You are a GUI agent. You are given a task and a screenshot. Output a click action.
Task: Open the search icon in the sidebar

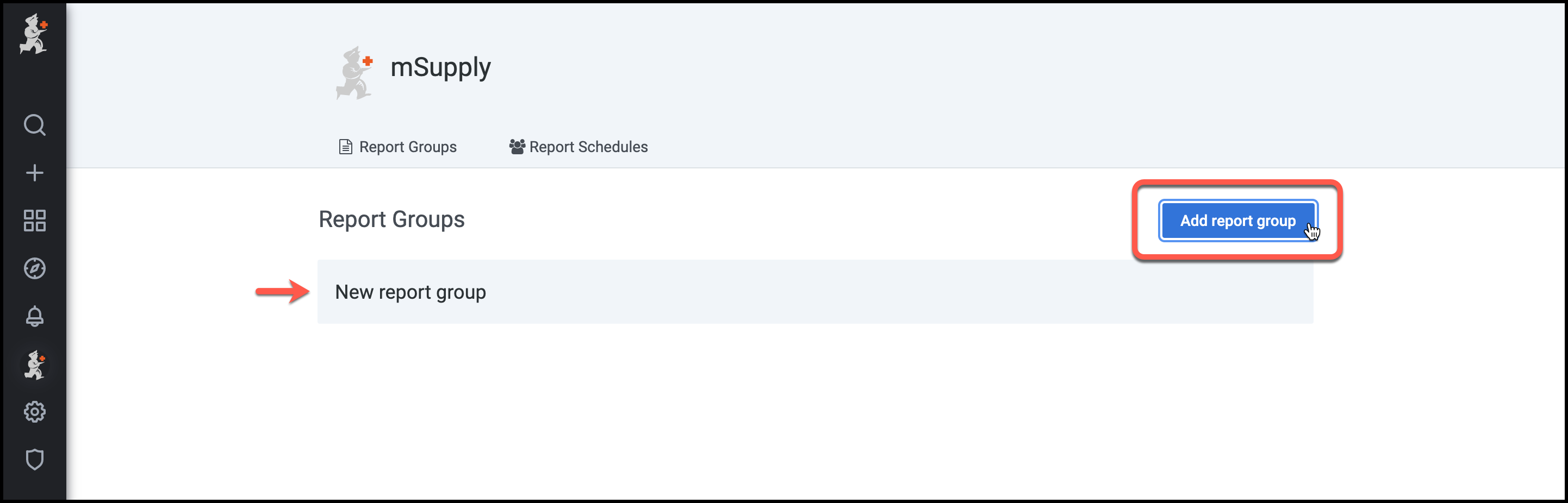tap(34, 125)
